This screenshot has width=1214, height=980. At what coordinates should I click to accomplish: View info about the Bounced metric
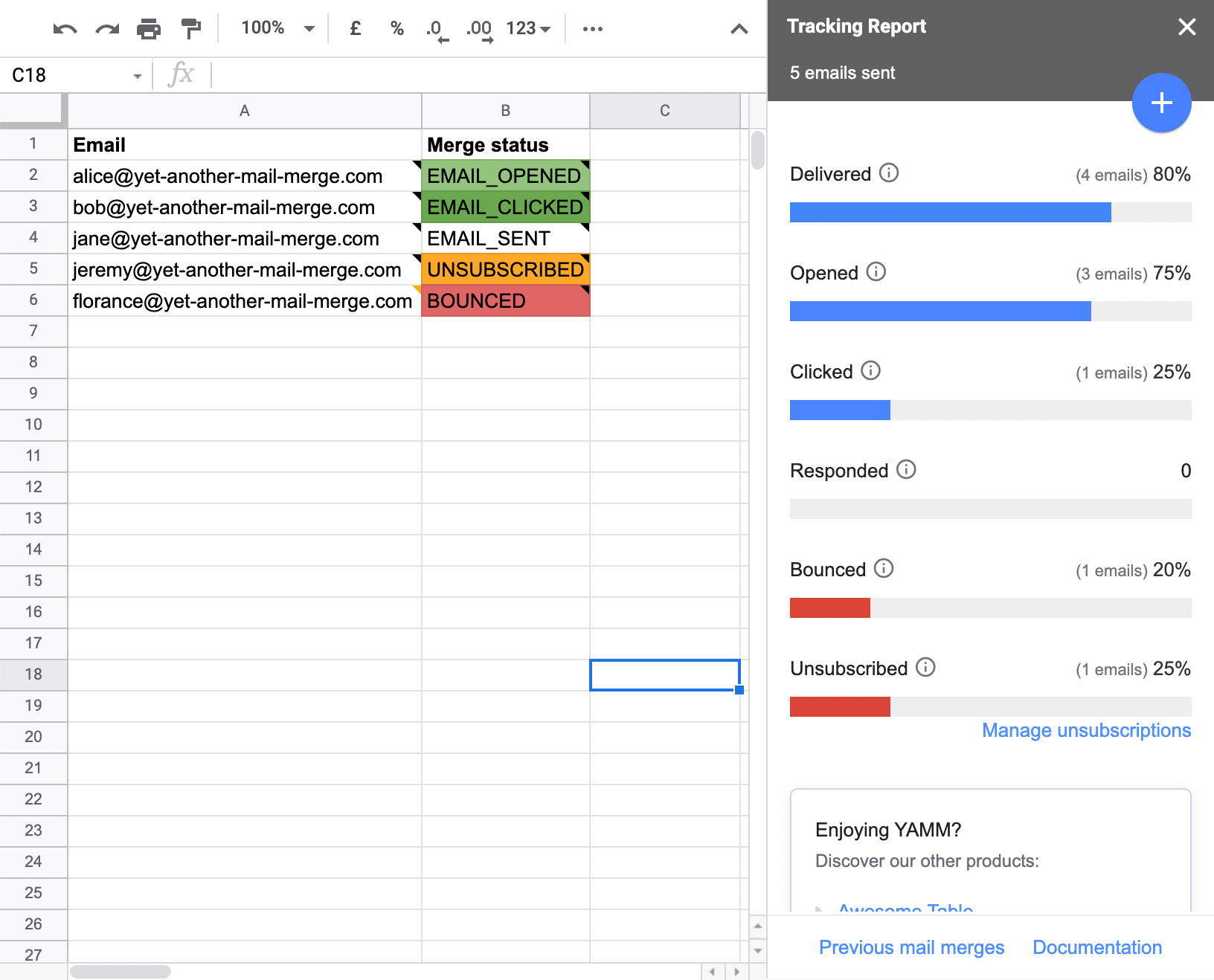pos(884,569)
